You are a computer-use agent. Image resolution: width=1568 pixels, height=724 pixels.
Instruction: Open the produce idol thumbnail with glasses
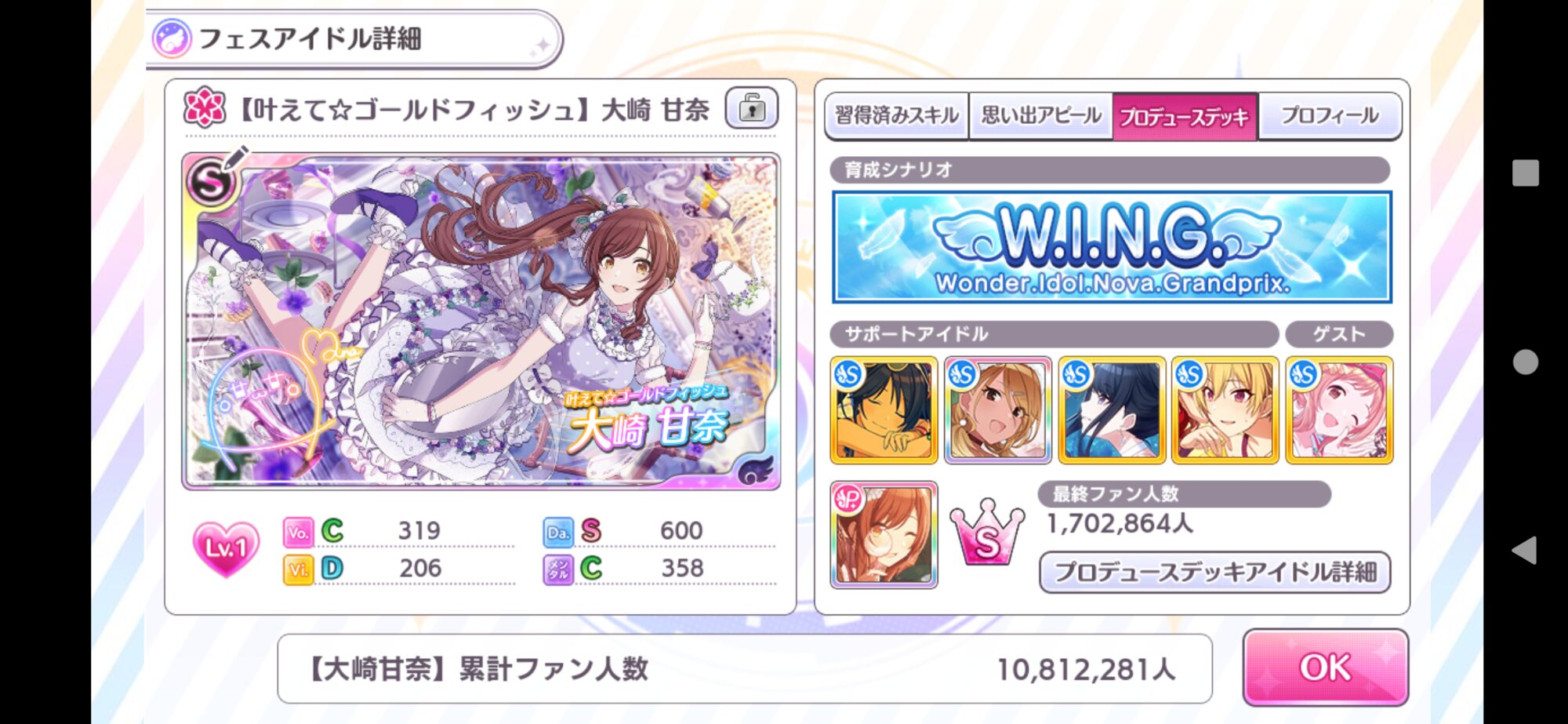[x=884, y=534]
